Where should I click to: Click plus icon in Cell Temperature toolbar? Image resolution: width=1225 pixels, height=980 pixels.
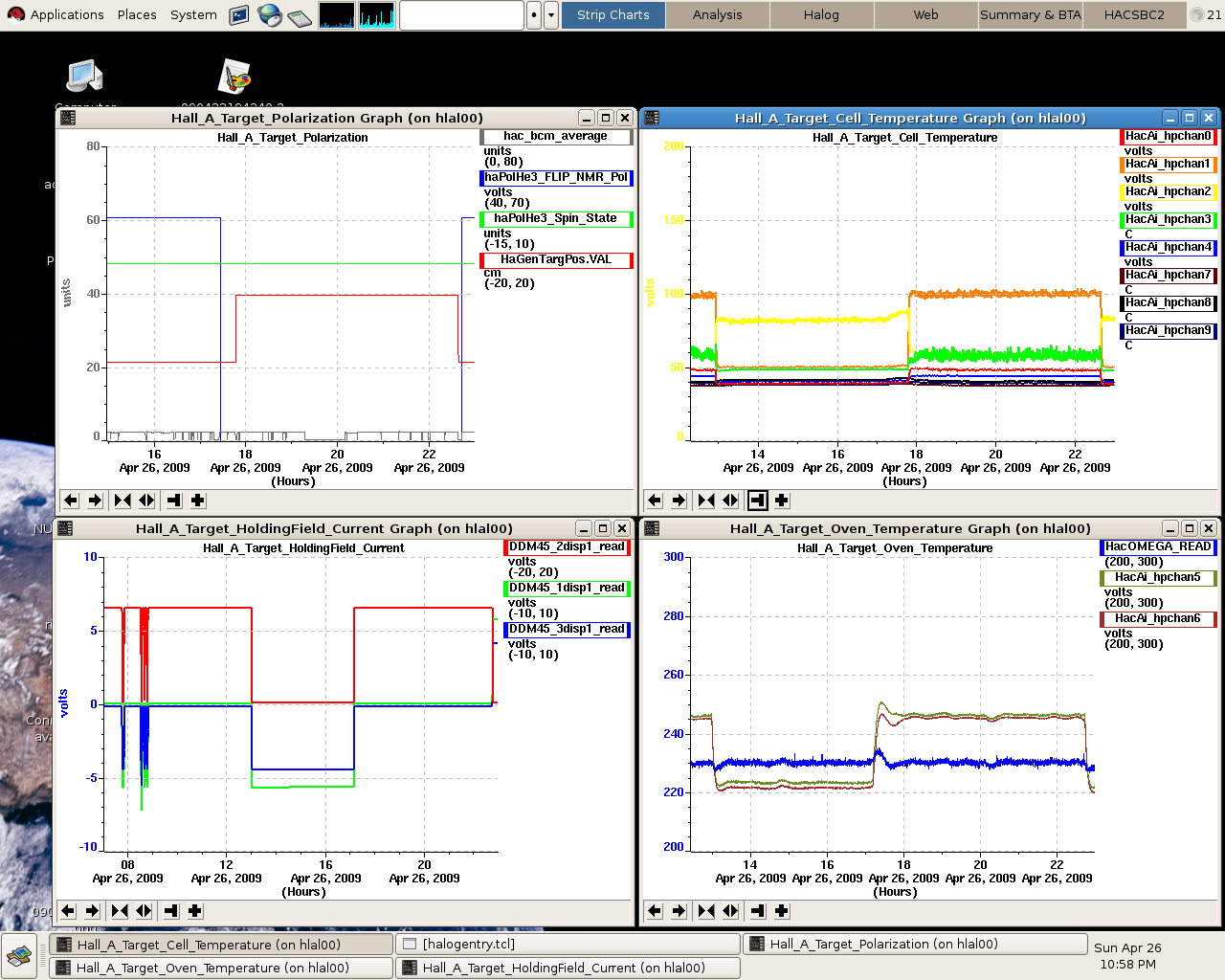[x=782, y=500]
